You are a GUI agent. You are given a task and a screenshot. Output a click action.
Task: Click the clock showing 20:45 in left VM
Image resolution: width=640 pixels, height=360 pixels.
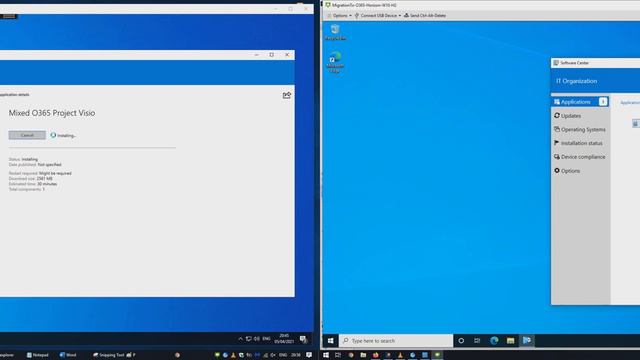pyautogui.click(x=284, y=339)
